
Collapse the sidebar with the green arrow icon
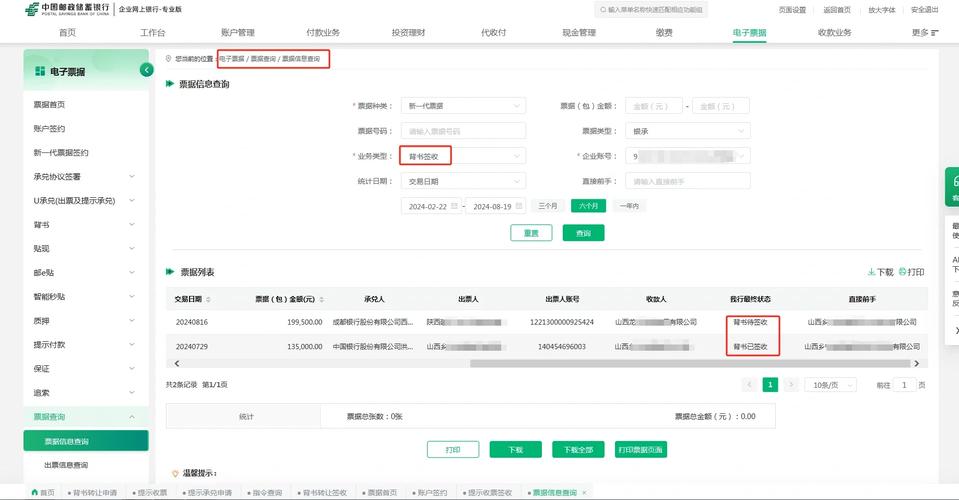pyautogui.click(x=147, y=70)
